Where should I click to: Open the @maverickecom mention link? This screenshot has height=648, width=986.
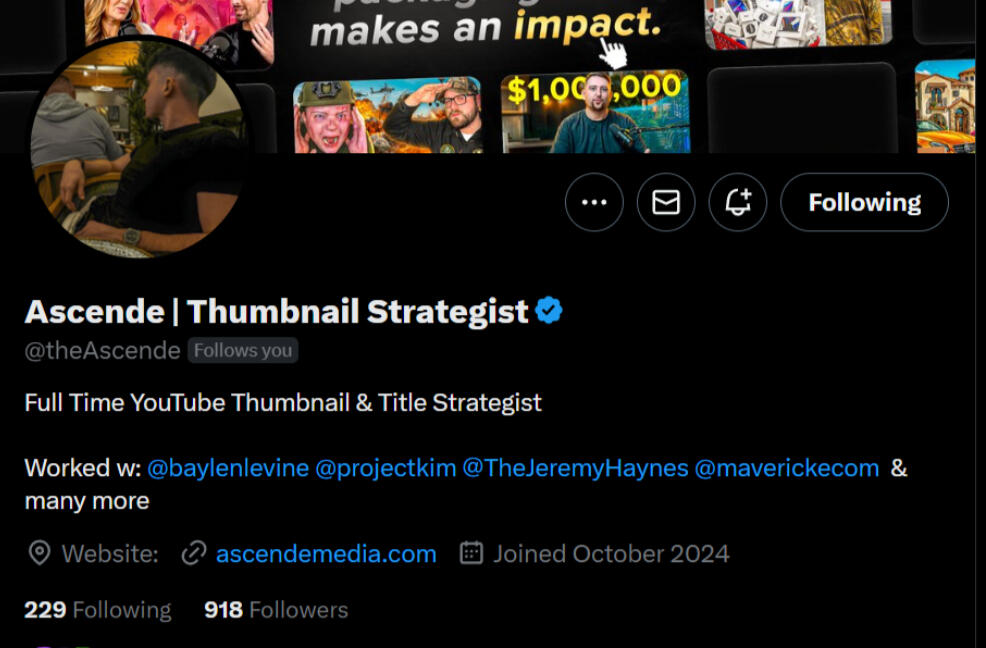click(787, 468)
